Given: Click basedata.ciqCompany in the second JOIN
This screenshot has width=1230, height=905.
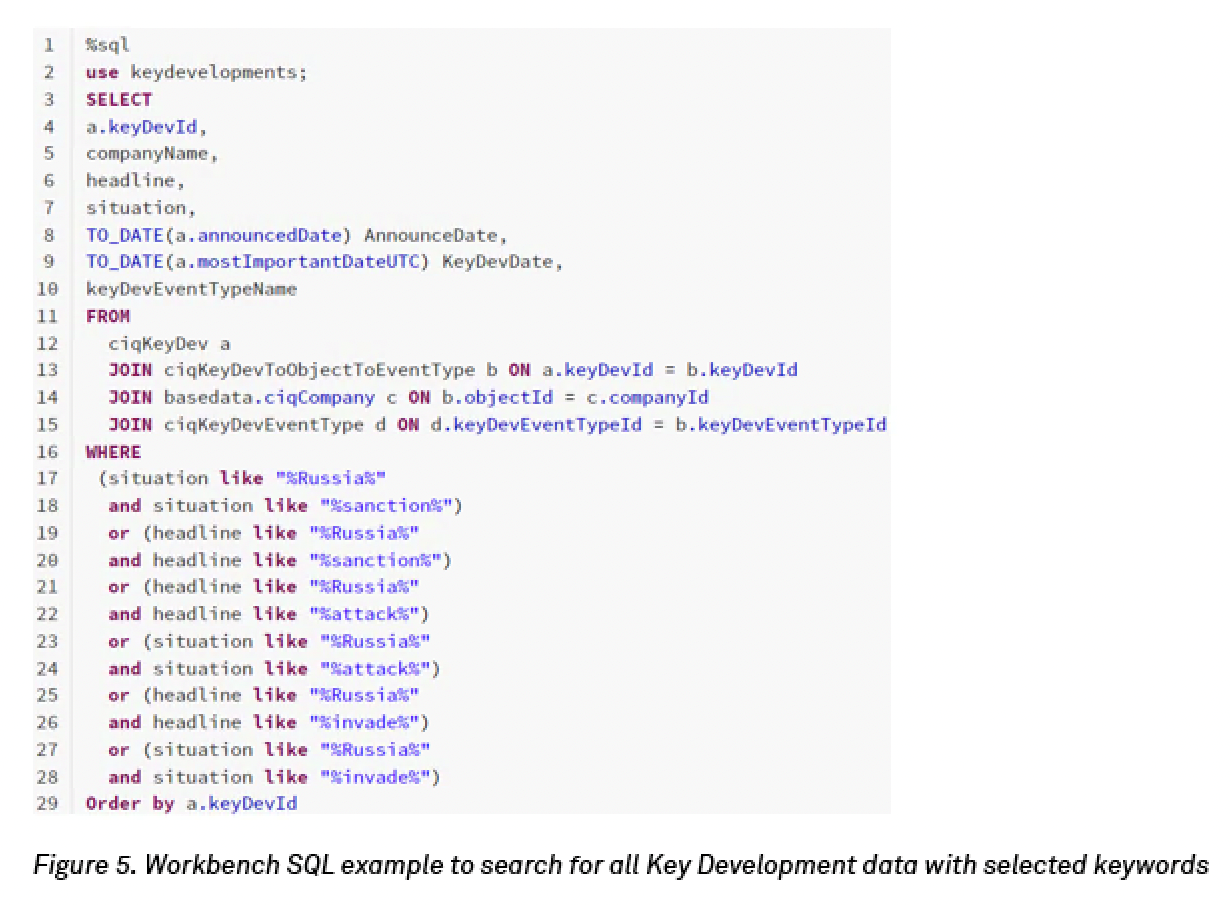Looking at the screenshot, I should point(269,397).
